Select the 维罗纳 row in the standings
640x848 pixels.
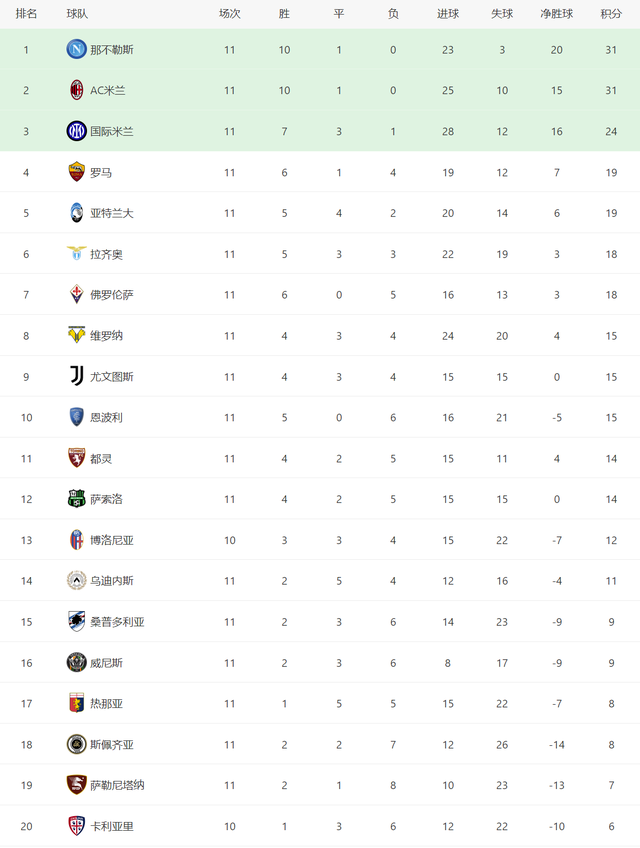(x=320, y=335)
